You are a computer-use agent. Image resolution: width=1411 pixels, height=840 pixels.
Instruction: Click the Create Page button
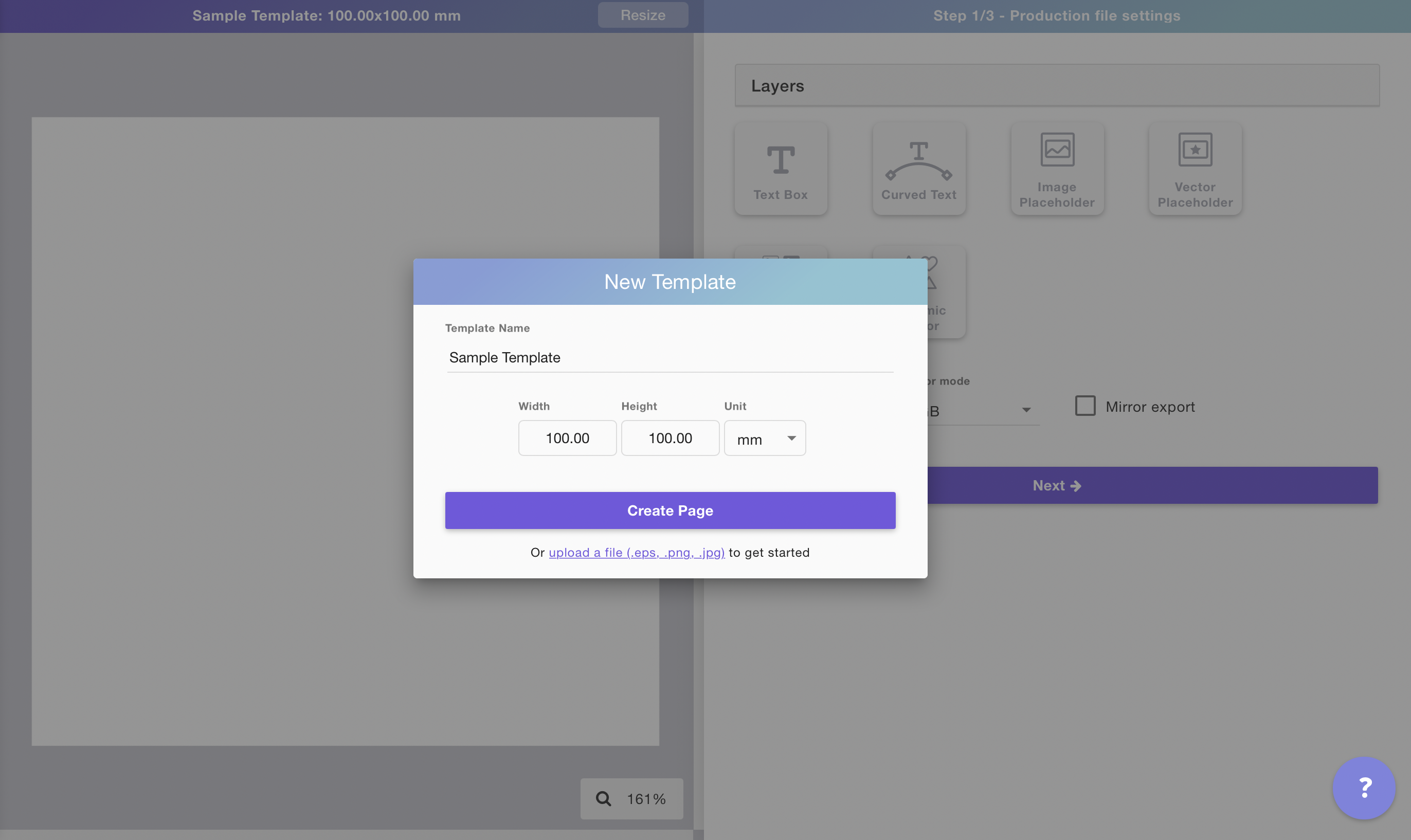point(670,510)
